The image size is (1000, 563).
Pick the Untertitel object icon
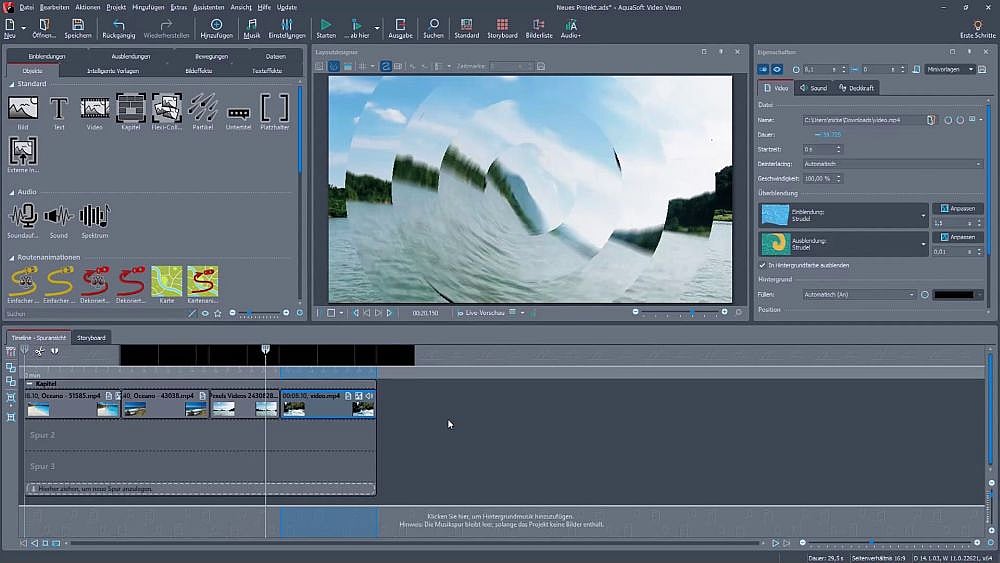pos(239,112)
